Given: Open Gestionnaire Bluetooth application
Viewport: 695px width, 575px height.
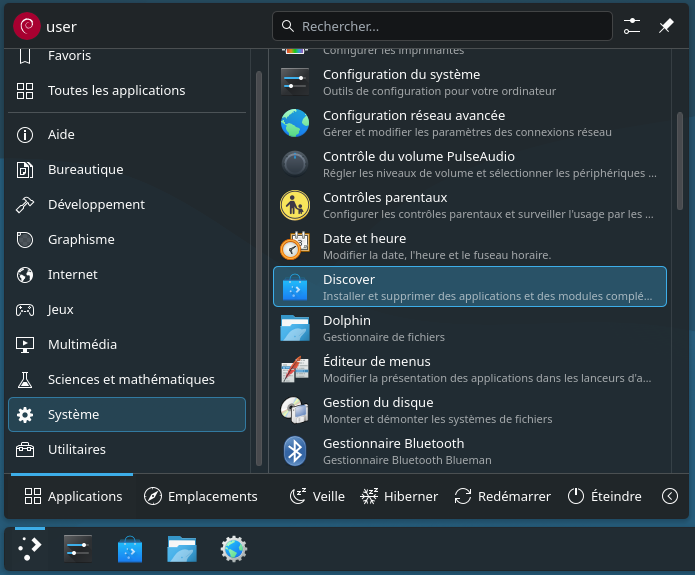Looking at the screenshot, I should tap(469, 450).
